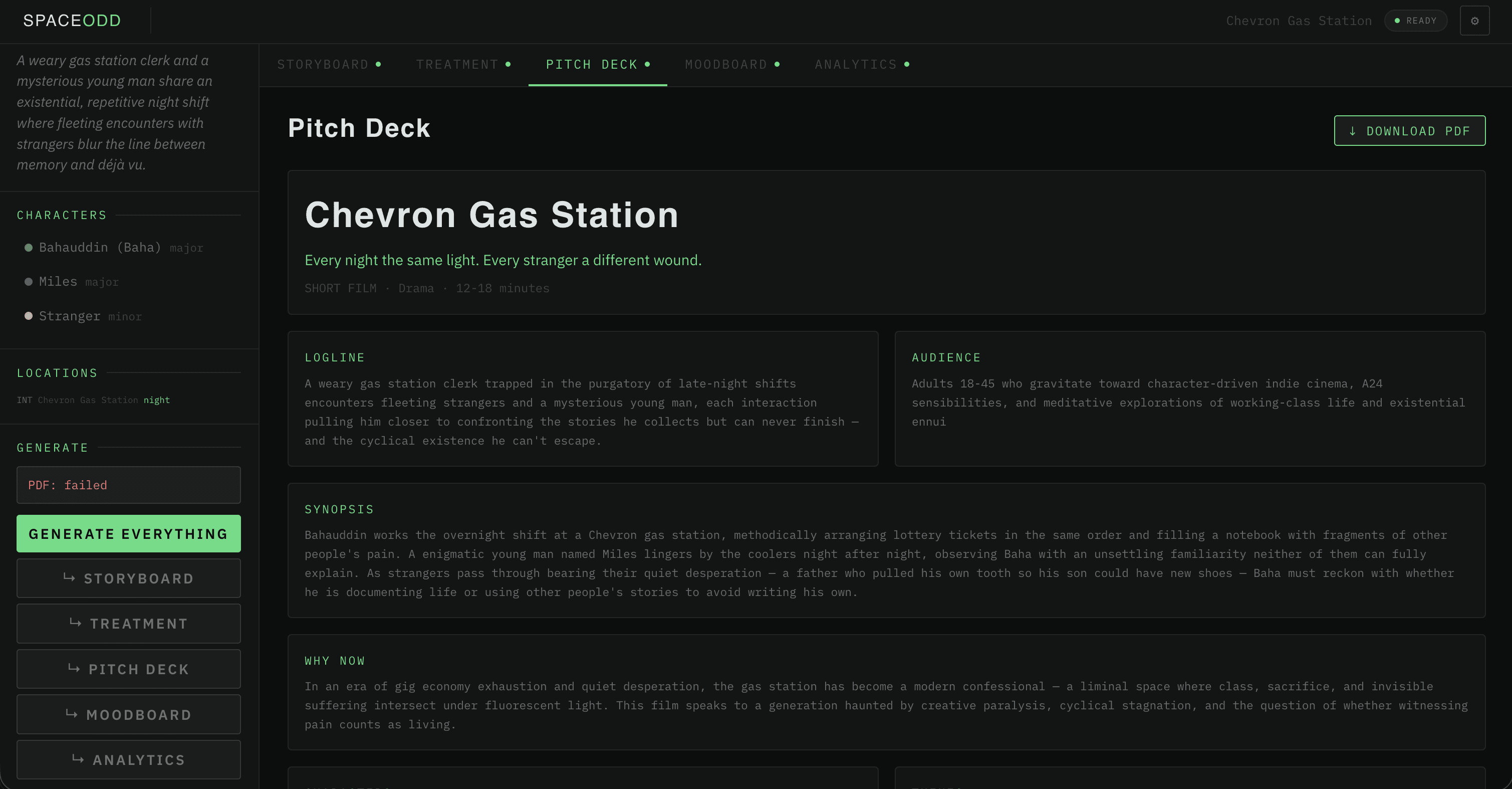Open the Analytics tab
This screenshot has height=789, width=1512.
[856, 64]
